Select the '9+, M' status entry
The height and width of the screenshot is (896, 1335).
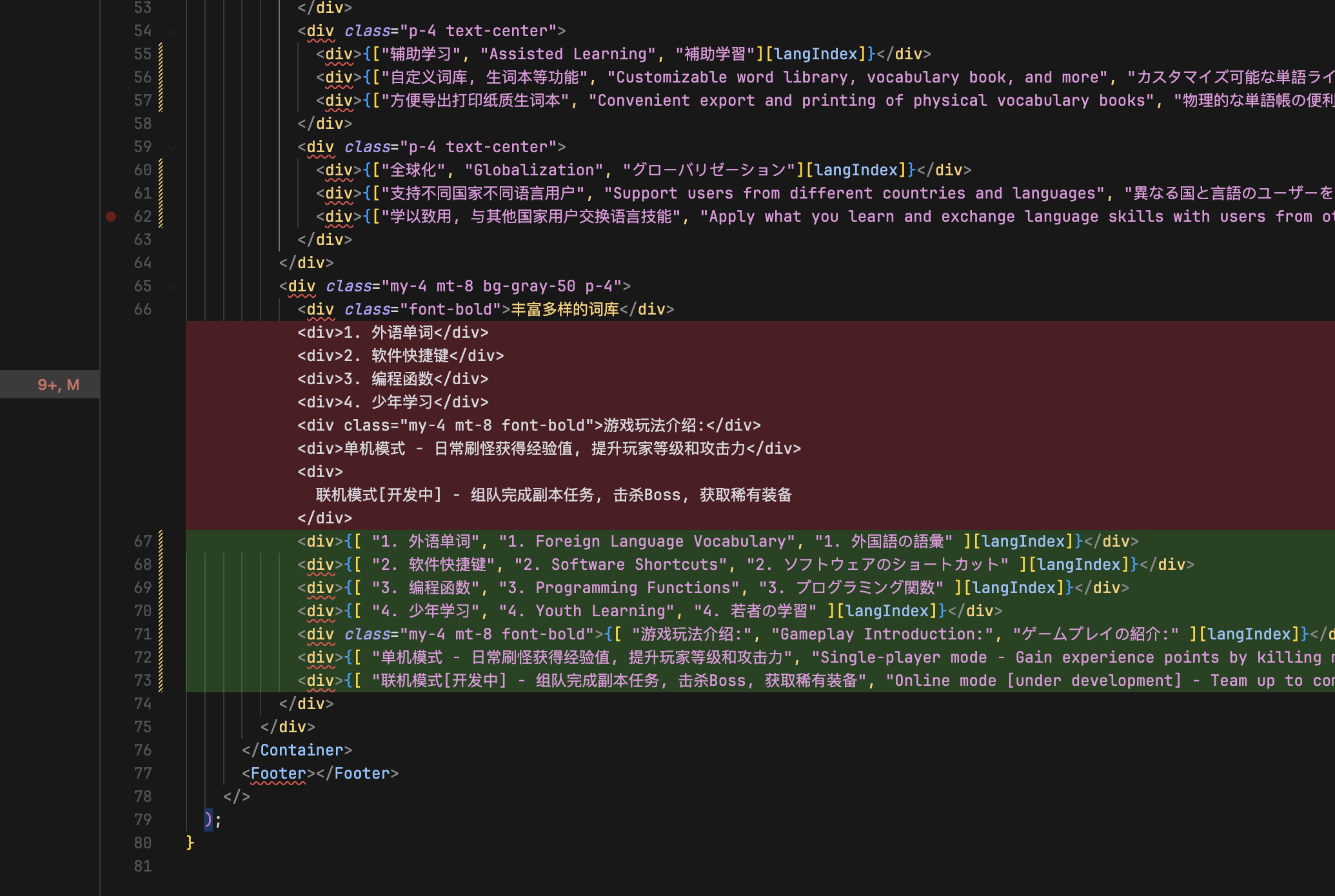coord(58,385)
